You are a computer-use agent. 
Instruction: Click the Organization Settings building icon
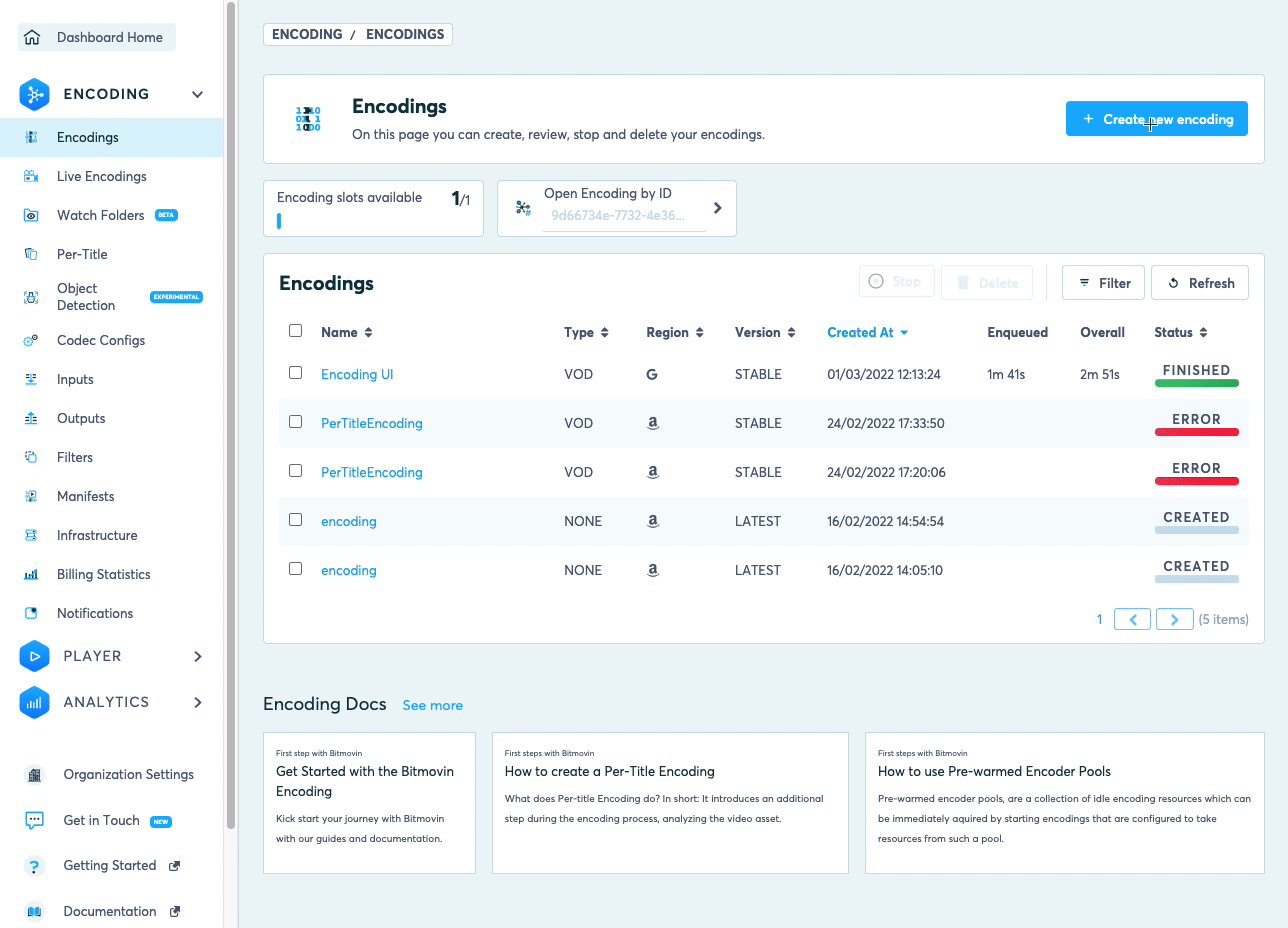(x=35, y=775)
